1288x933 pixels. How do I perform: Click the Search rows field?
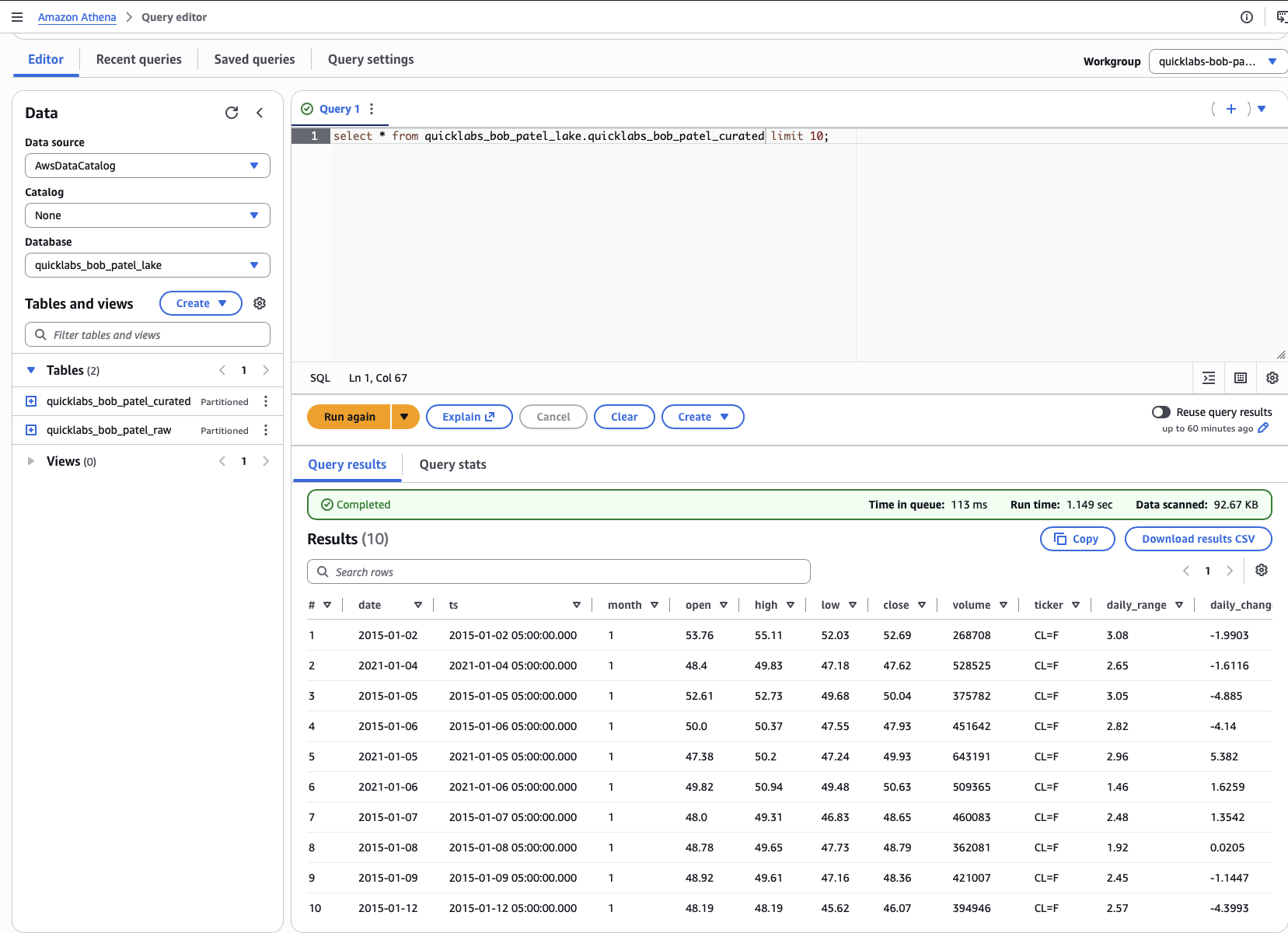coord(559,571)
